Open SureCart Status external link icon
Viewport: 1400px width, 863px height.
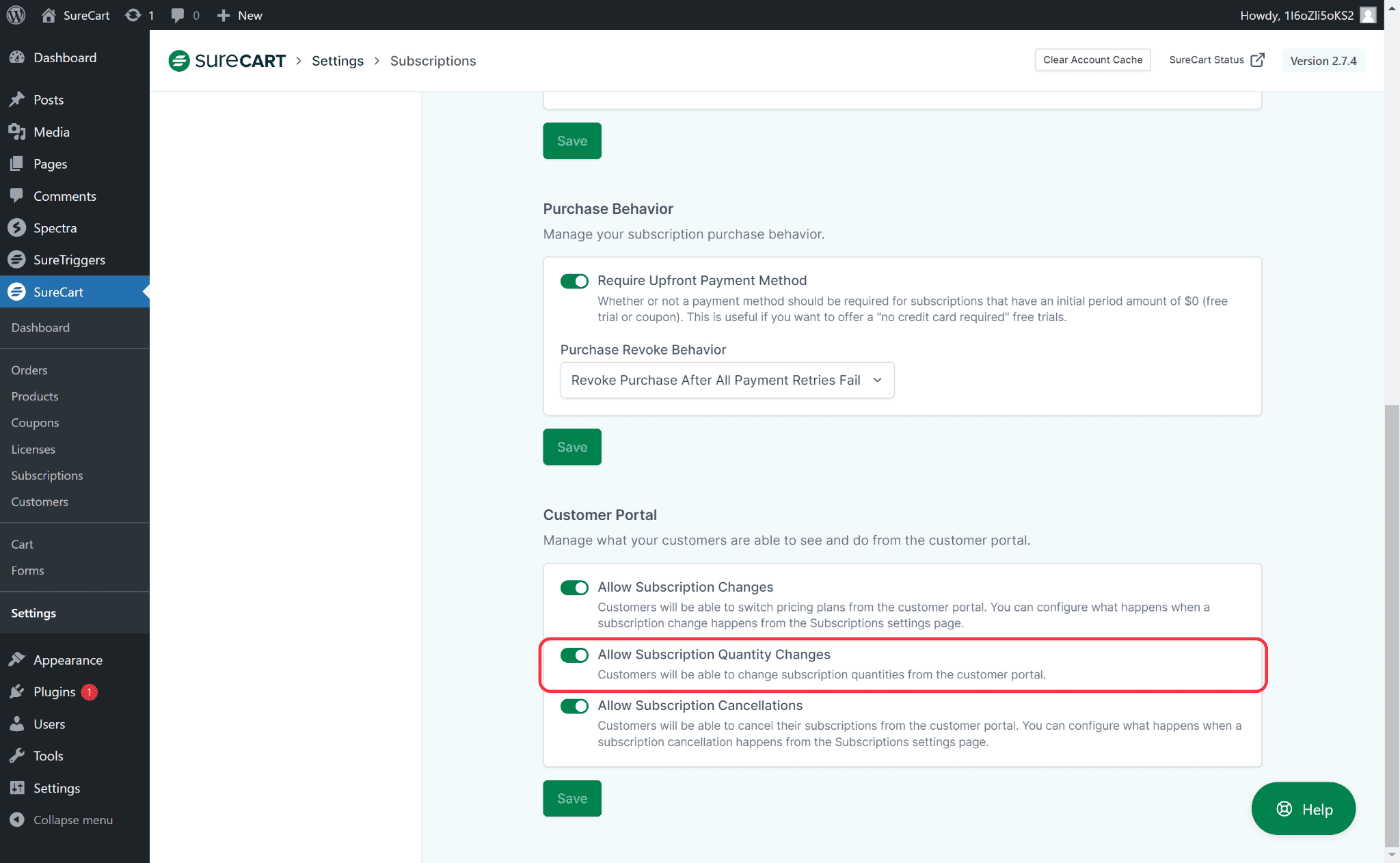pos(1257,60)
